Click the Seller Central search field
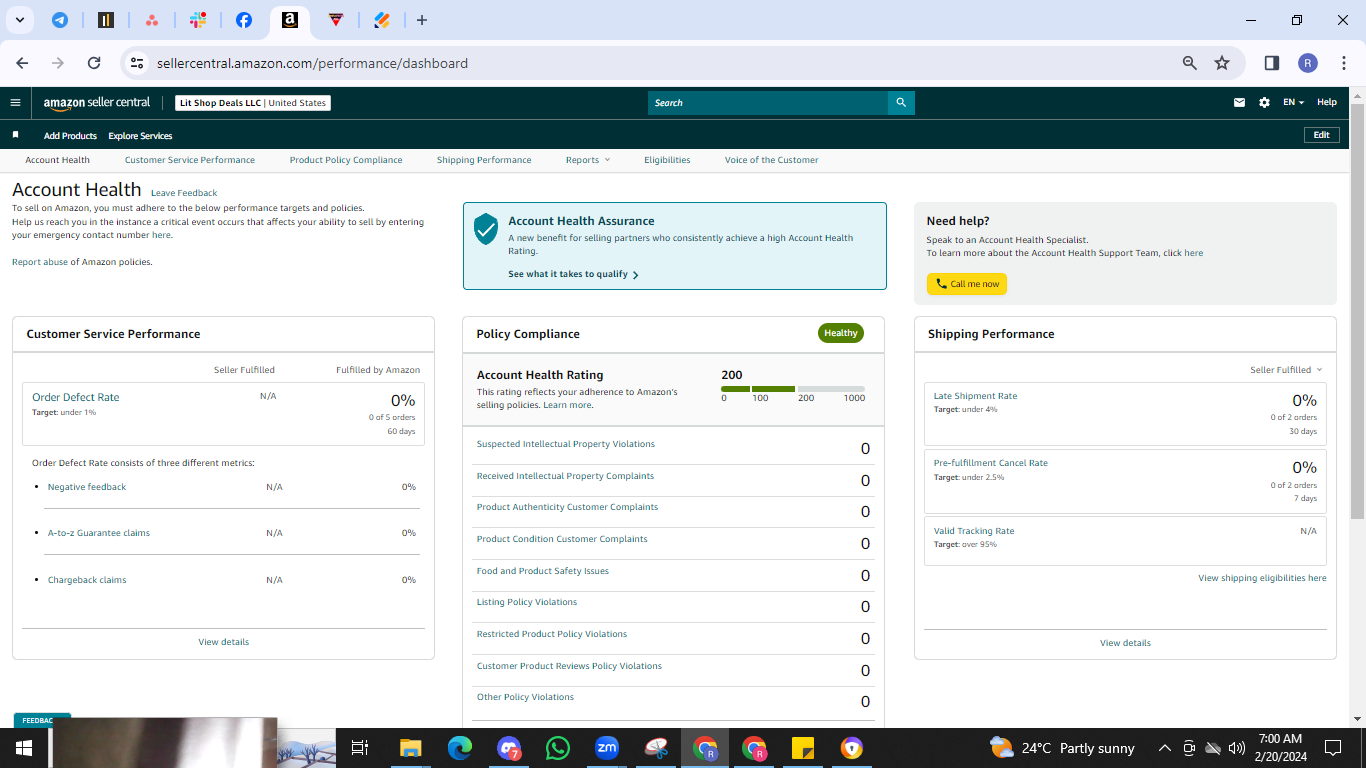This screenshot has height=768, width=1366. click(768, 103)
